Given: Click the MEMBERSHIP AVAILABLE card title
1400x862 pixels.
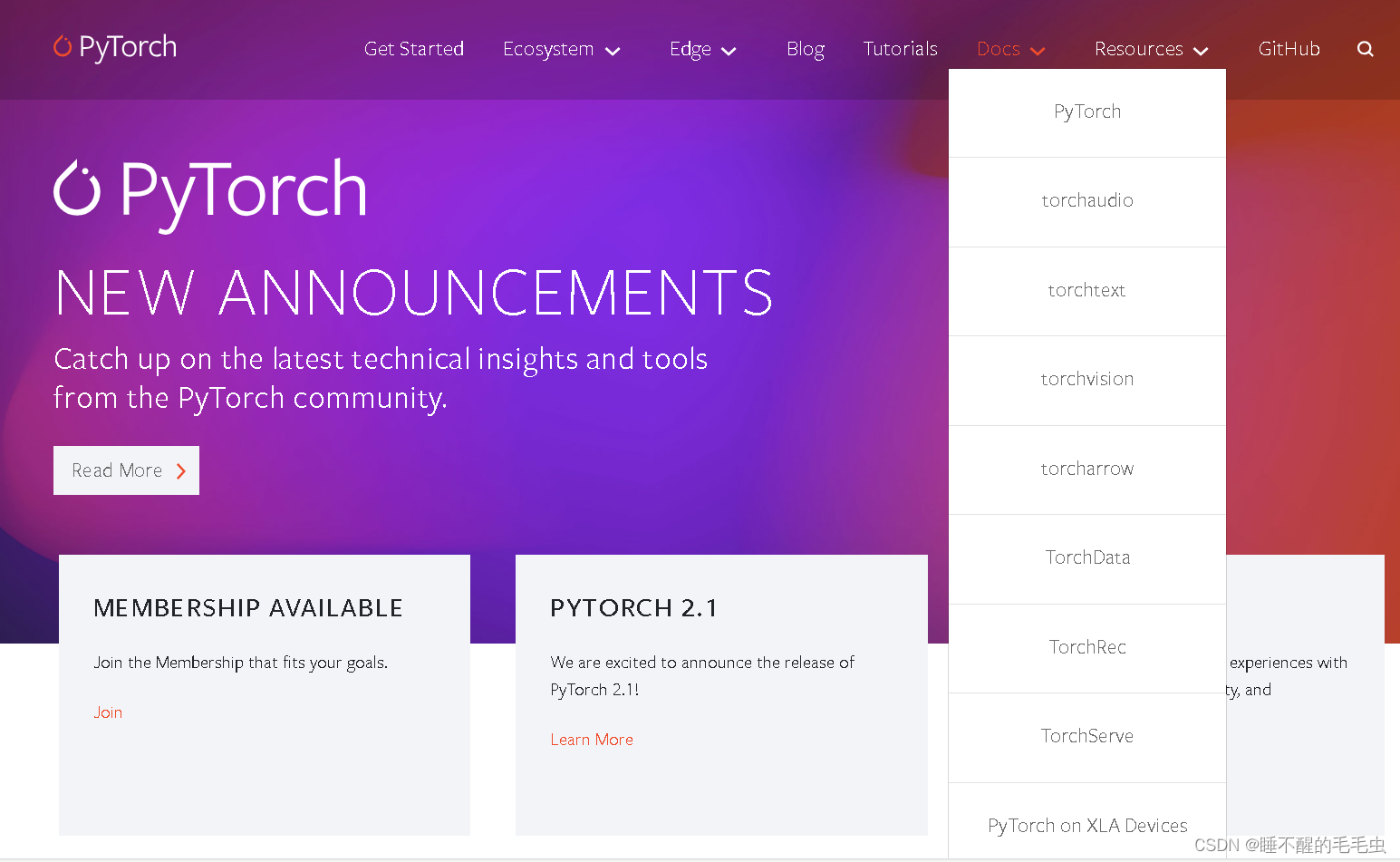Looking at the screenshot, I should tap(248, 608).
